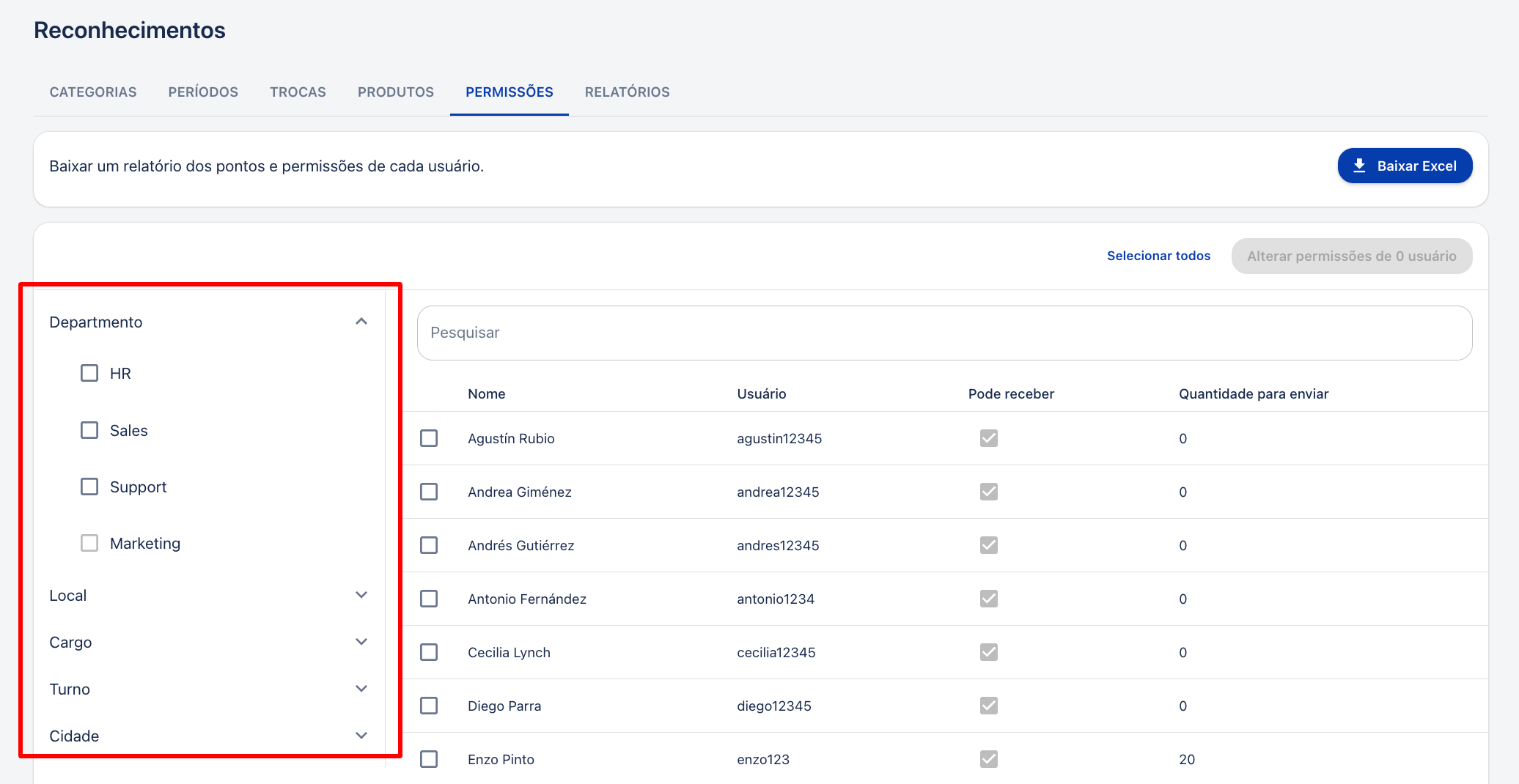
Task: Click the name Antonio Fernández
Action: [527, 599]
